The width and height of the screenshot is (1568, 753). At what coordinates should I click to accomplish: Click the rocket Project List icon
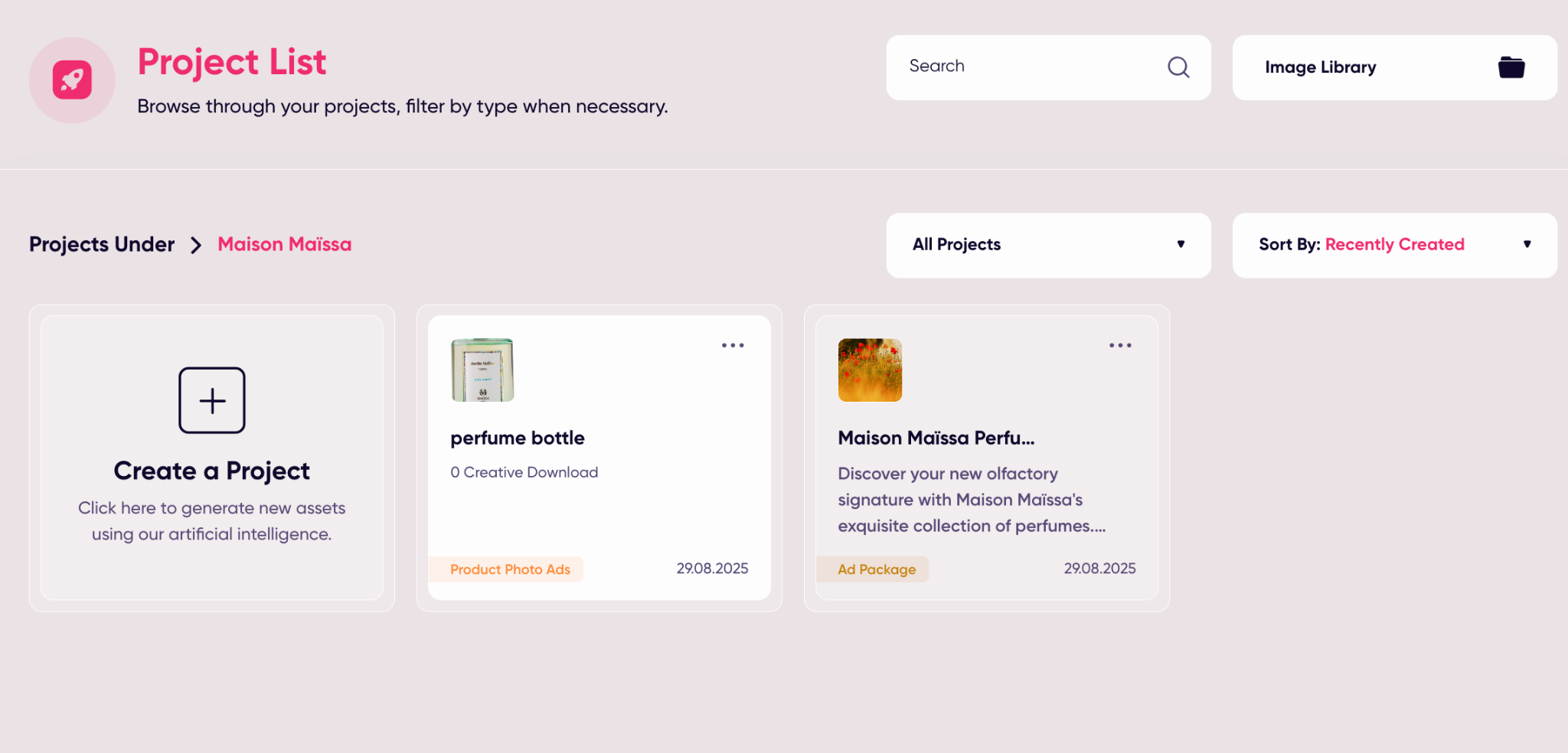(72, 80)
